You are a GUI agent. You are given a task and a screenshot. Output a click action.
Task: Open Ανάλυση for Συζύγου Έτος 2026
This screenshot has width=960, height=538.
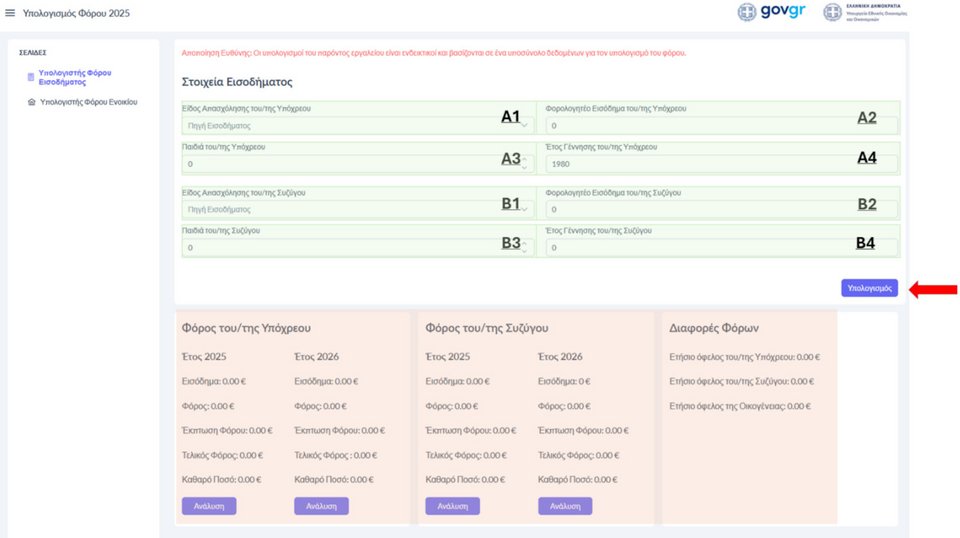565,506
